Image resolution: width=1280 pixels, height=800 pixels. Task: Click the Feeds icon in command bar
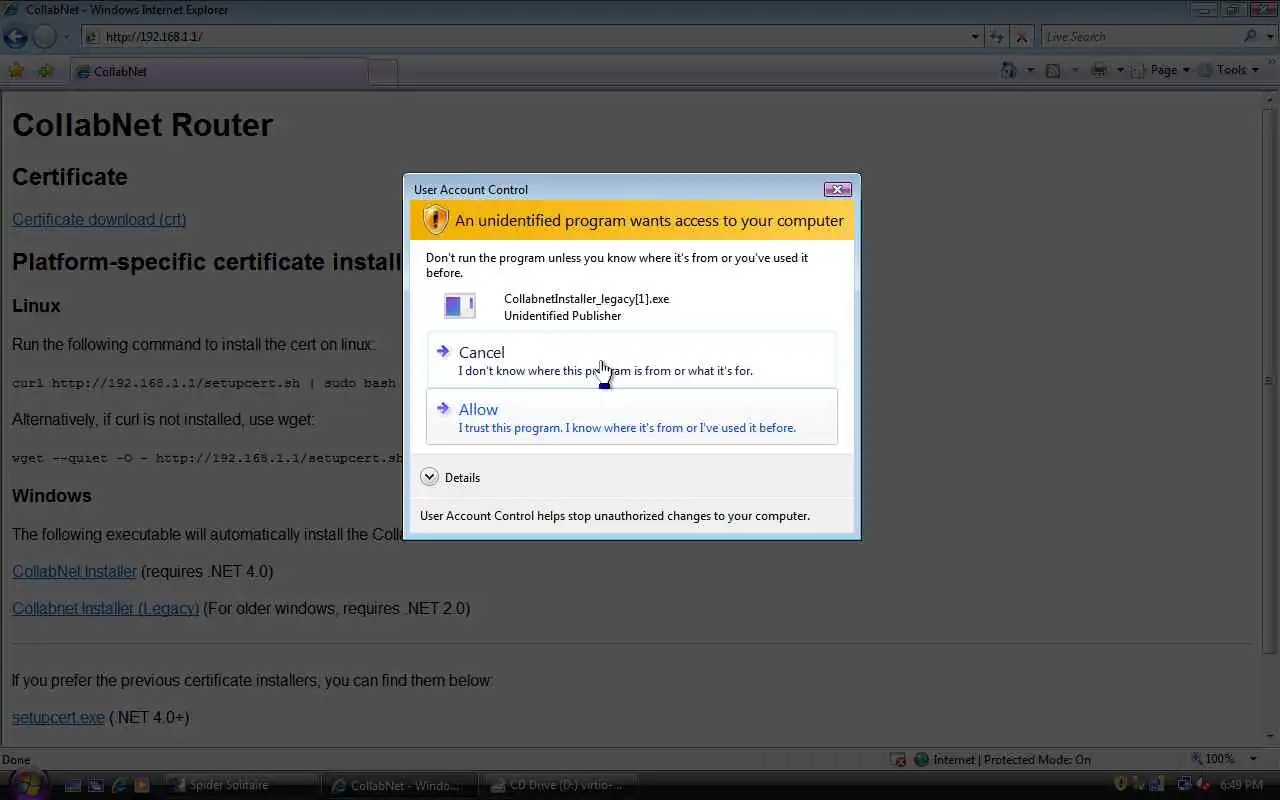coord(1053,70)
